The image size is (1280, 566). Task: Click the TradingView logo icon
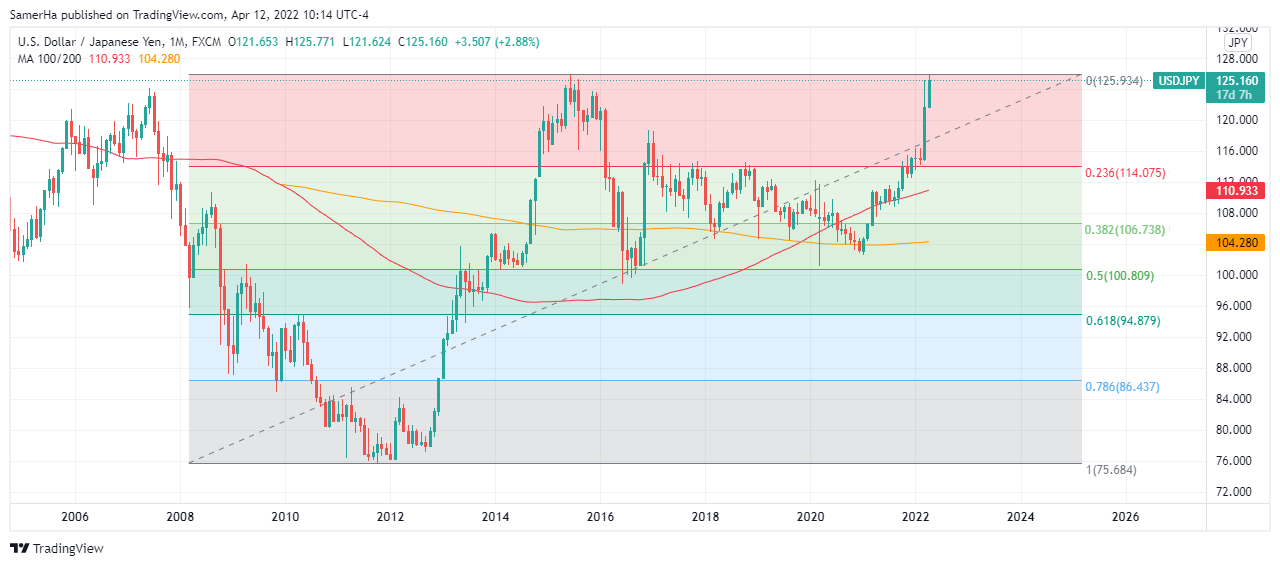tap(20, 548)
